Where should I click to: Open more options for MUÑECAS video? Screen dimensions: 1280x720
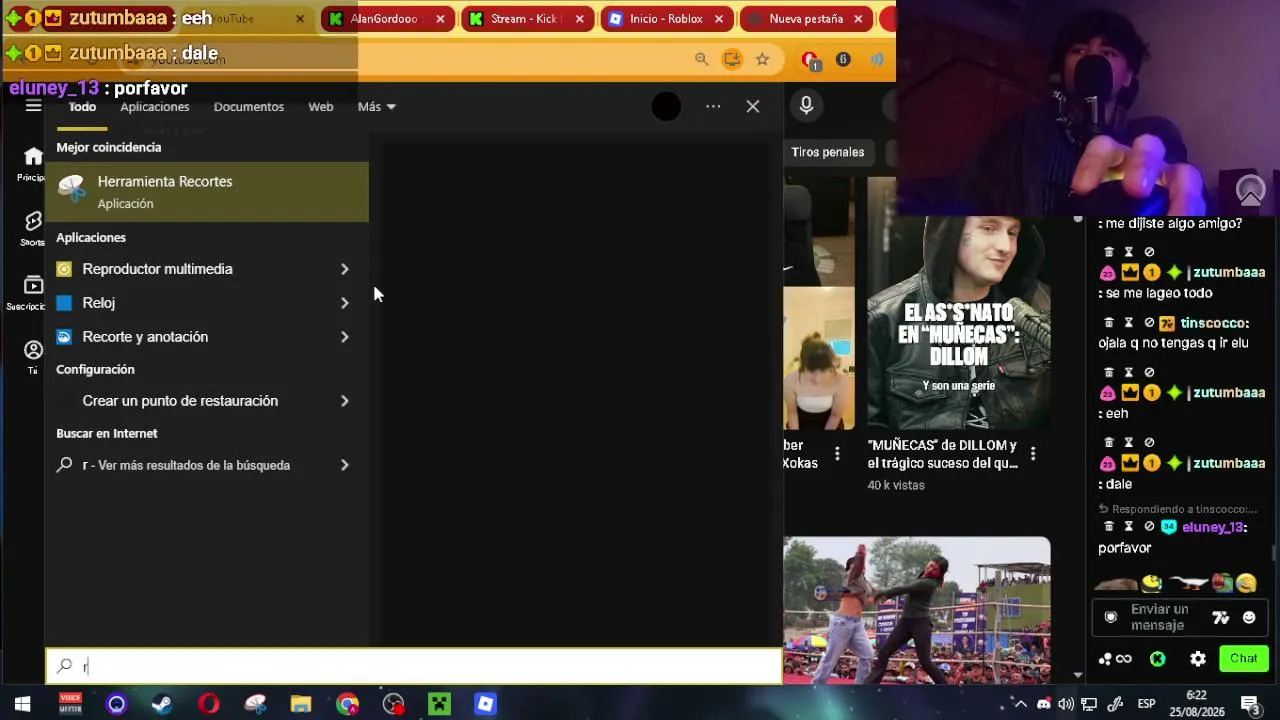[x=1033, y=454]
